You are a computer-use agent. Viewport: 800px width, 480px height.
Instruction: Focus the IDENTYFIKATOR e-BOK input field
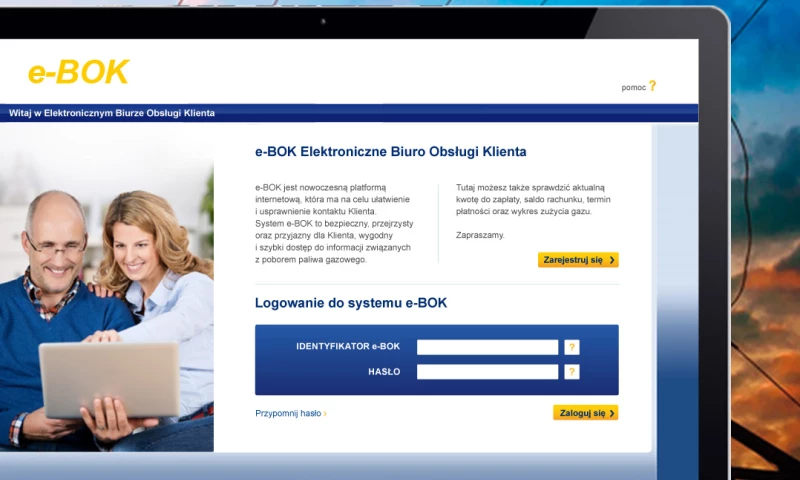pyautogui.click(x=487, y=347)
